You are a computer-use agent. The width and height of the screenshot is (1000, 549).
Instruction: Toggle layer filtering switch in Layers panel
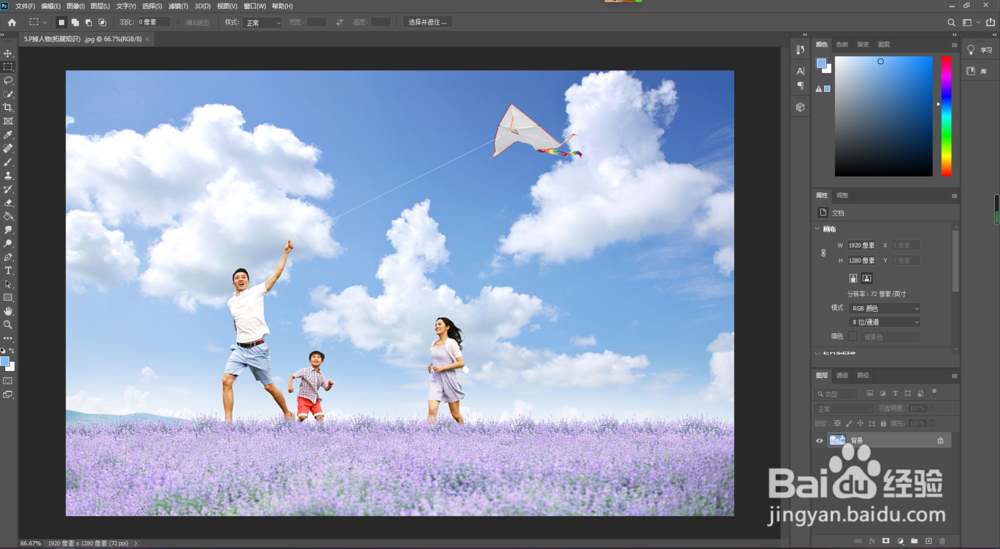coord(934,393)
